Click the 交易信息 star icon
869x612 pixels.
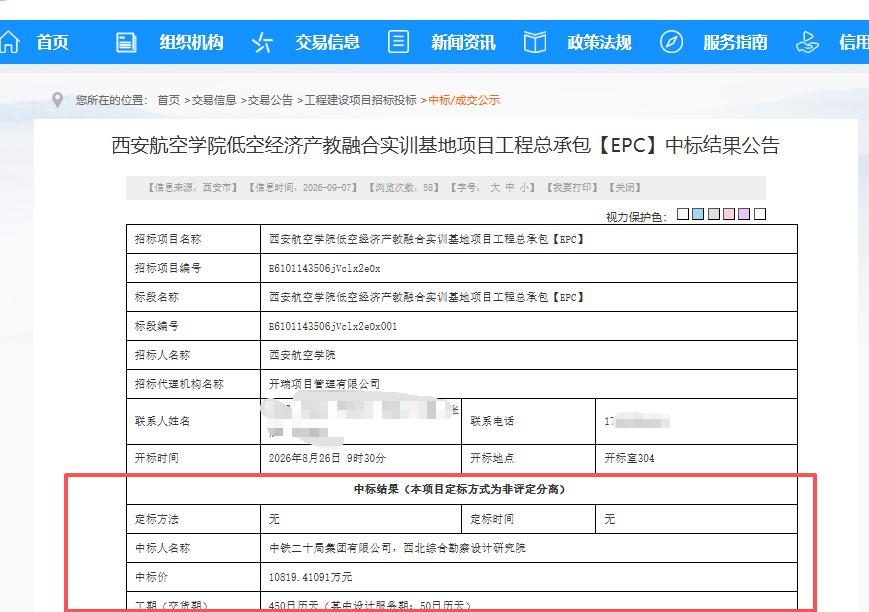pyautogui.click(x=262, y=42)
